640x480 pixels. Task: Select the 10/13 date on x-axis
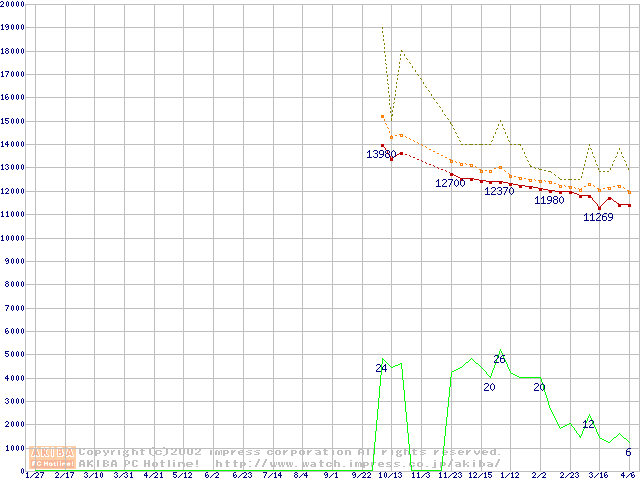(x=390, y=476)
